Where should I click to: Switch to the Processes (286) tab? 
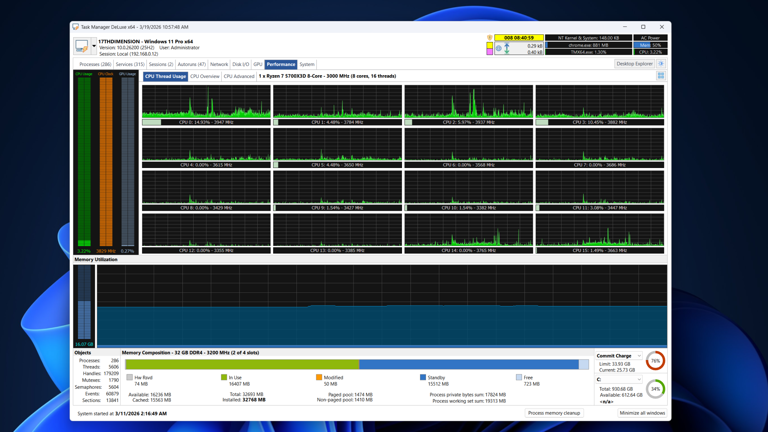pyautogui.click(x=95, y=64)
